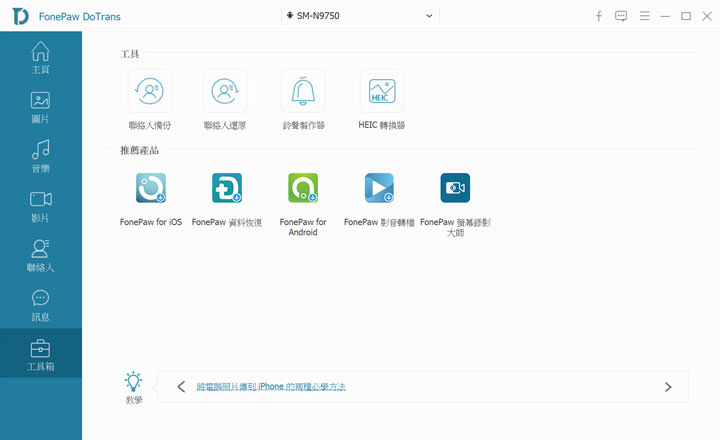Screen dimensions: 720x440
Task: Switch to 圖片 photos section
Action: pyautogui.click(x=41, y=107)
